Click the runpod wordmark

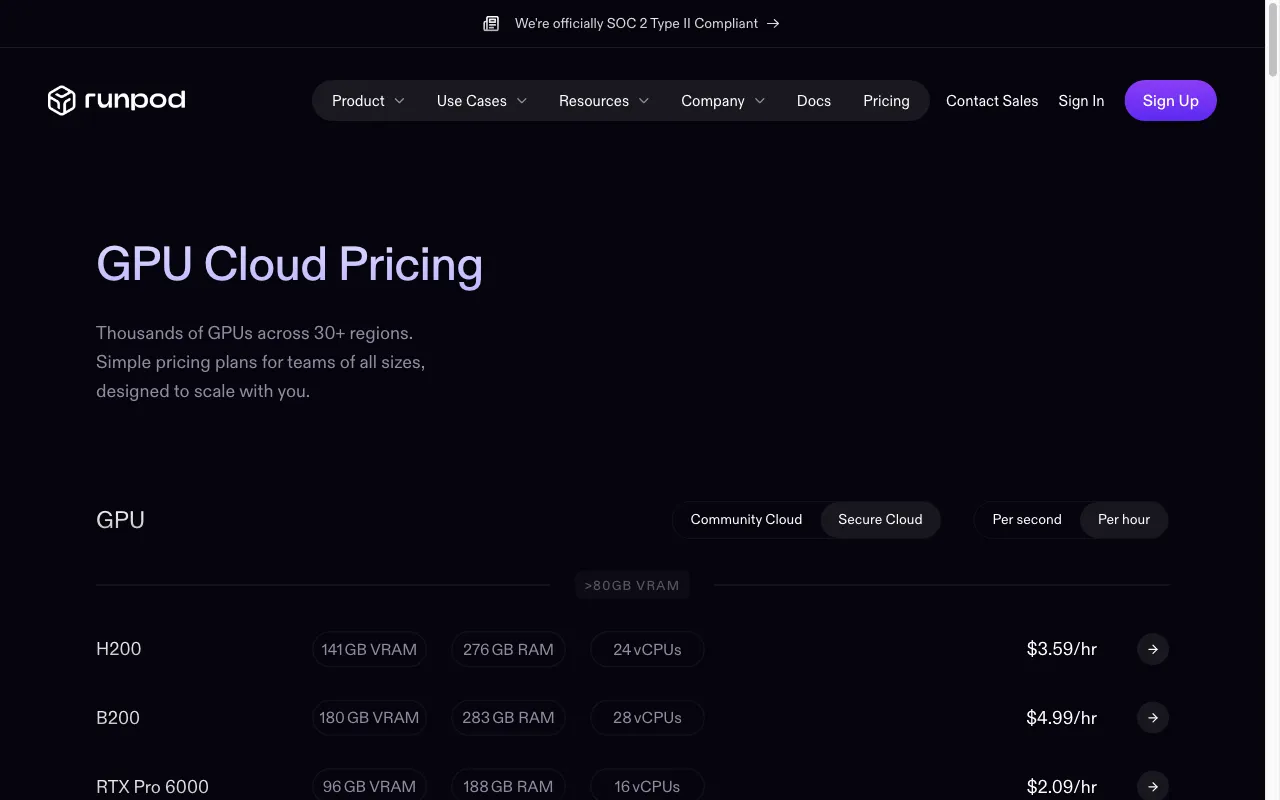[x=135, y=100]
